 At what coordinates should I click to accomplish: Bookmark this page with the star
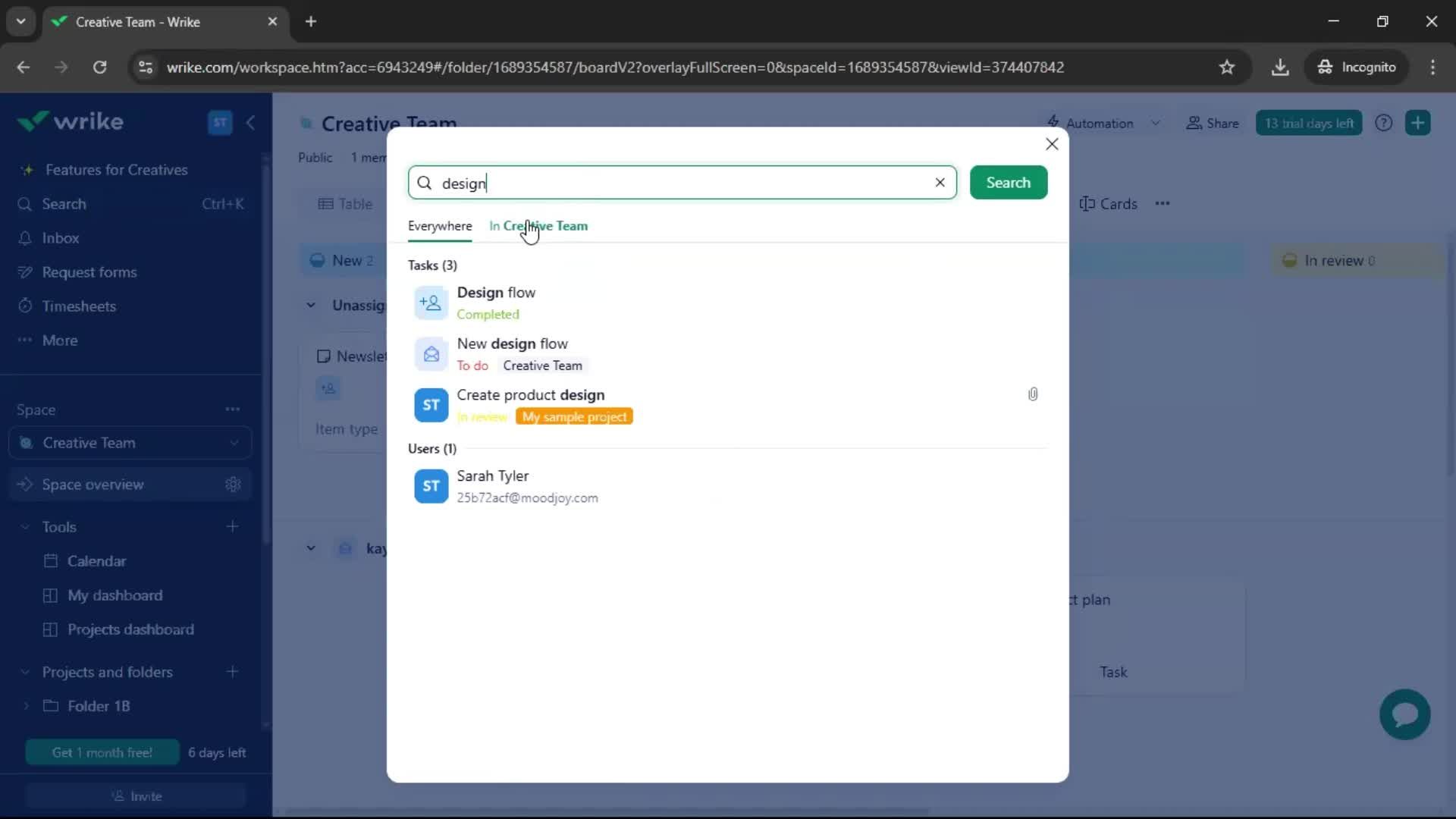pyautogui.click(x=1227, y=67)
